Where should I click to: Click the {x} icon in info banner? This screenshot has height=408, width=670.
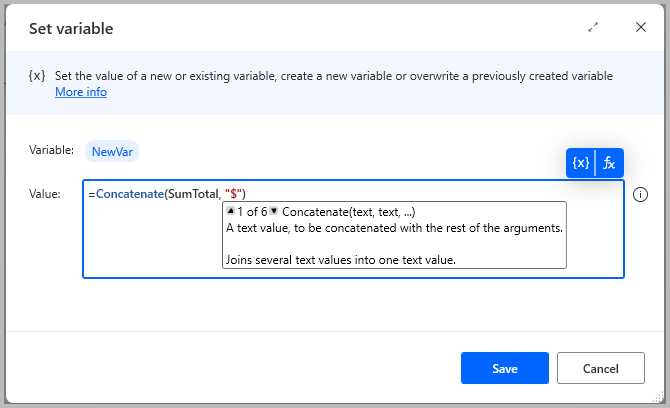(36, 77)
